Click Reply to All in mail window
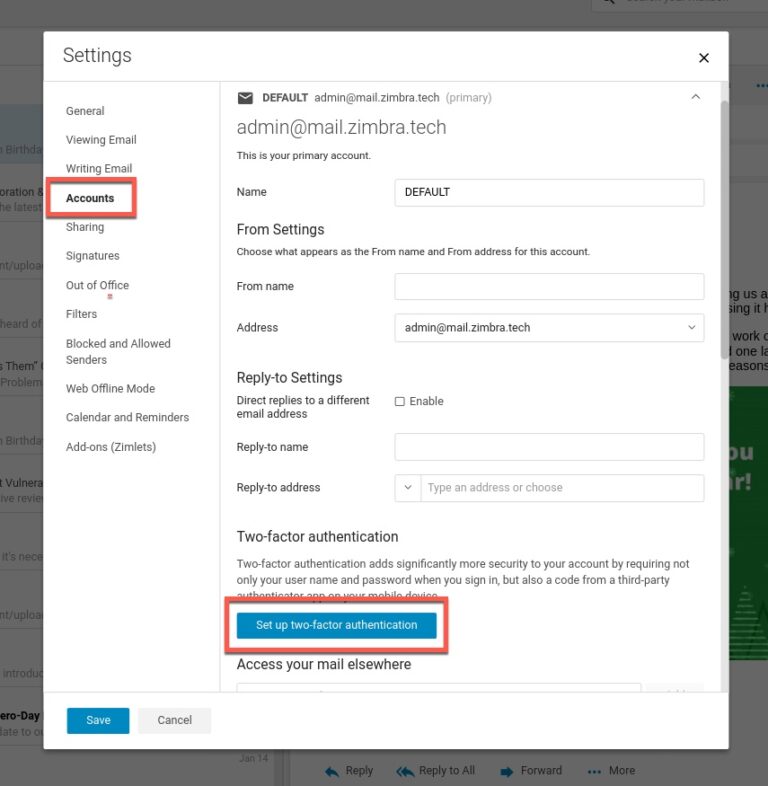Screen dimensions: 768x786 pos(447,770)
